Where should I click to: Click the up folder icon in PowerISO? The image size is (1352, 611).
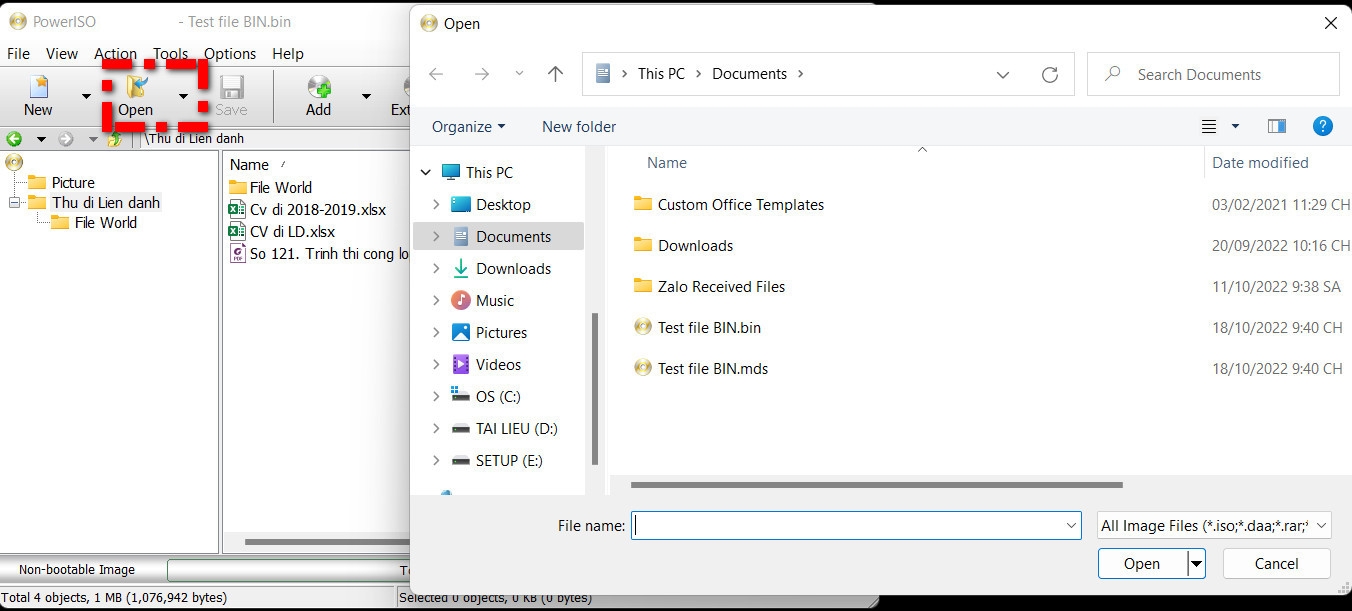point(116,139)
